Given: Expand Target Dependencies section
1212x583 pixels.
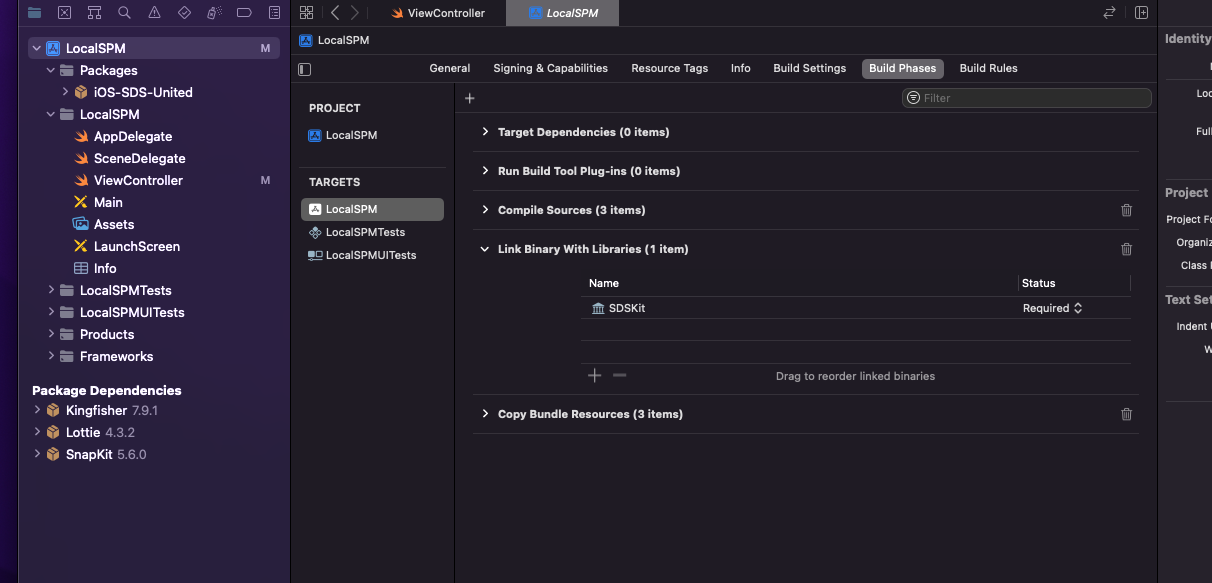Looking at the screenshot, I should 485,132.
